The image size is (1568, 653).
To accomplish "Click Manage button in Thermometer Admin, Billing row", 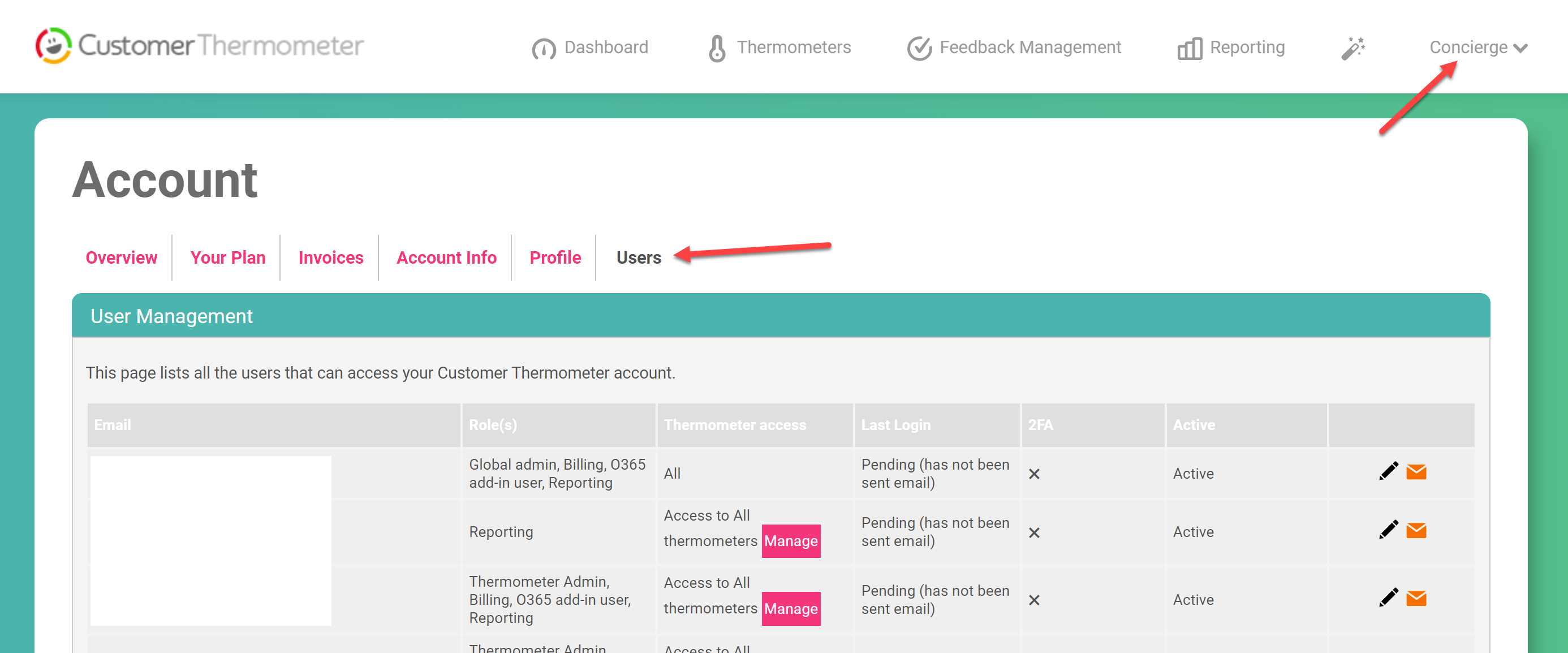I will (791, 608).
